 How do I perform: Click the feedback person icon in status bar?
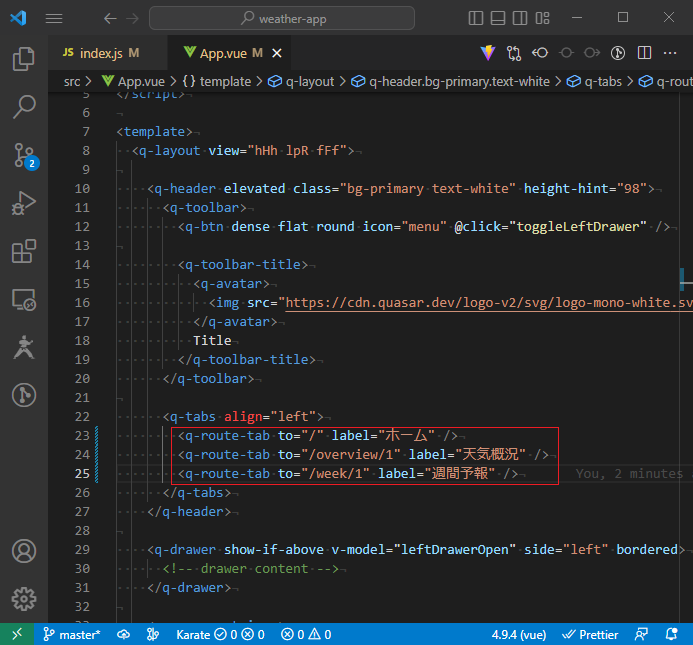[x=641, y=634]
